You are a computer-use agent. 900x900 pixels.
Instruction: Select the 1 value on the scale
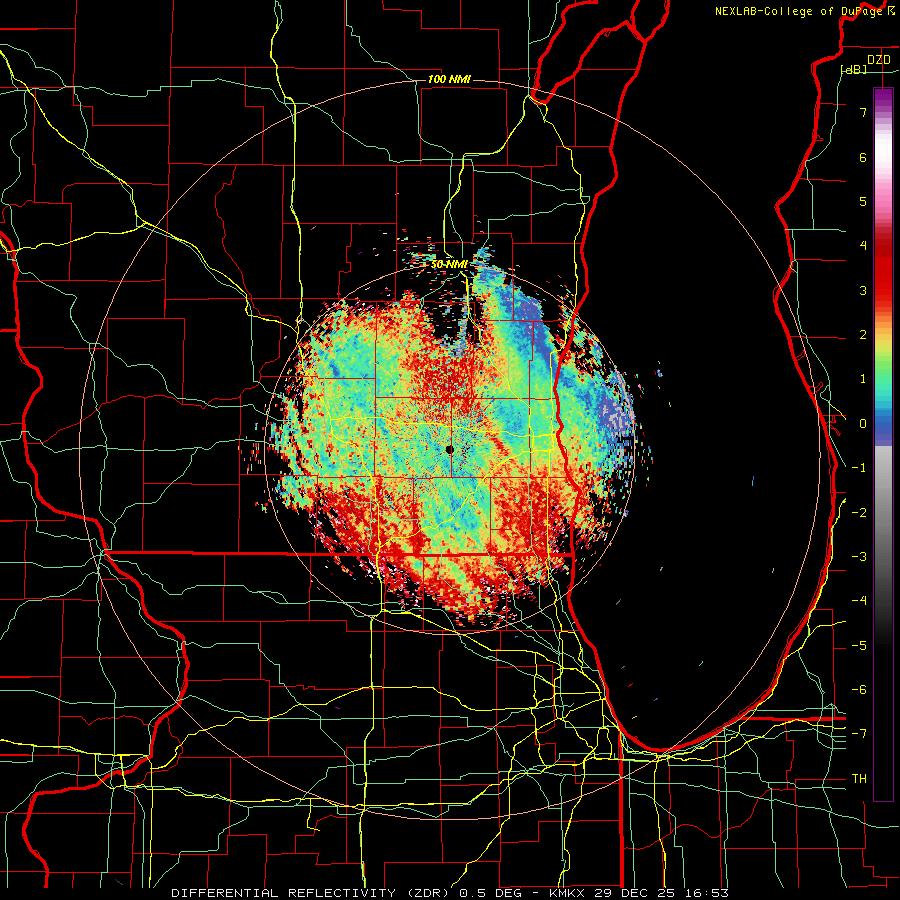[x=863, y=379]
